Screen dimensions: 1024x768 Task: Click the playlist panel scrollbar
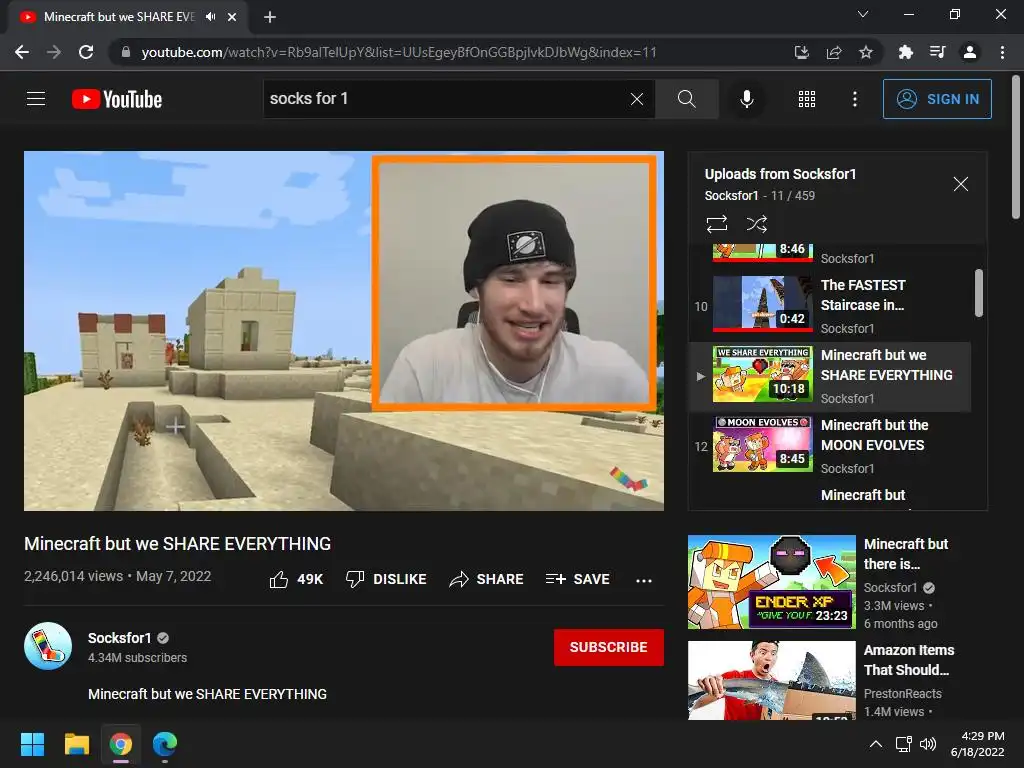click(x=978, y=293)
